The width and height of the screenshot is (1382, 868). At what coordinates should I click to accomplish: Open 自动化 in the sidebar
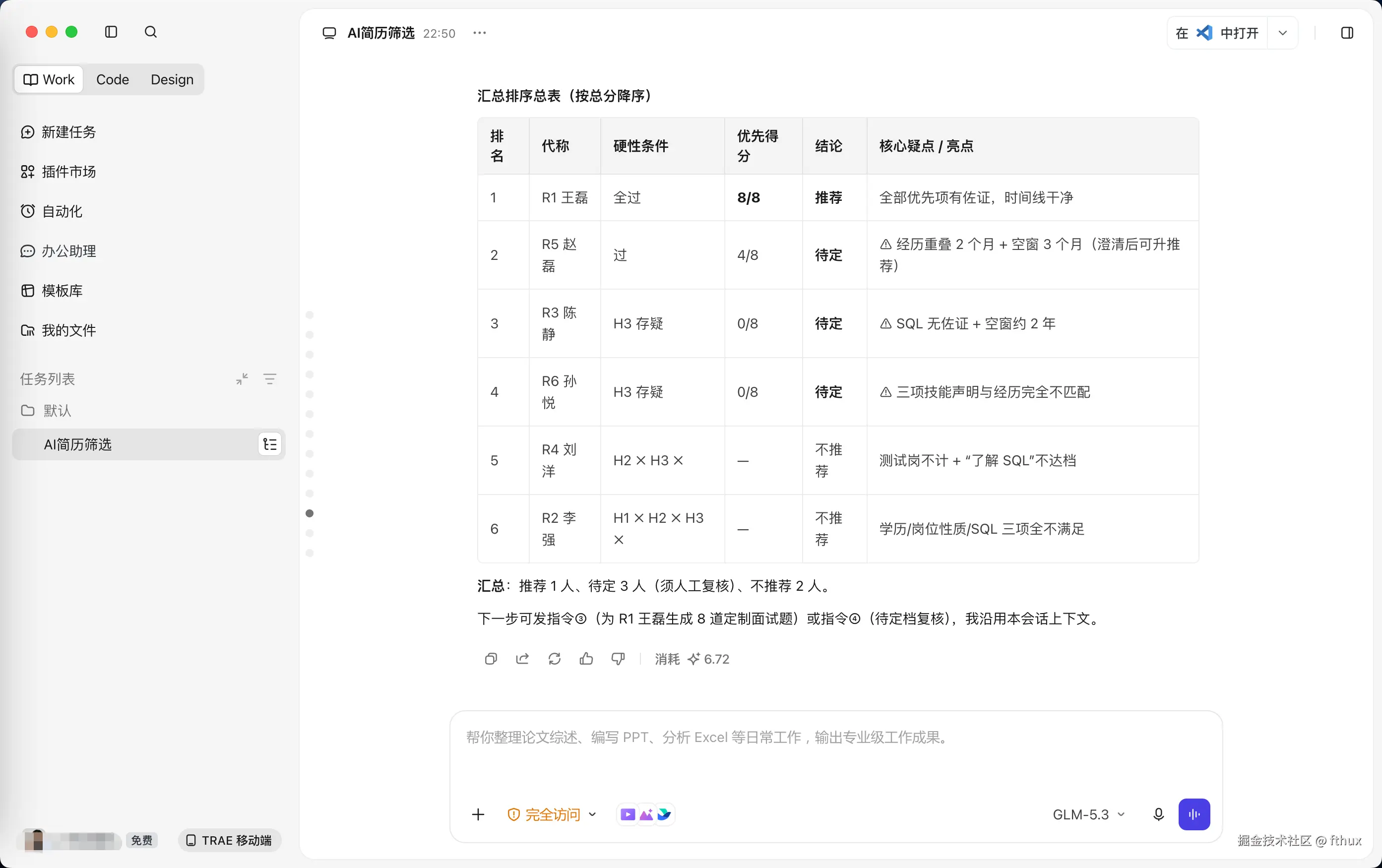[x=52, y=211]
